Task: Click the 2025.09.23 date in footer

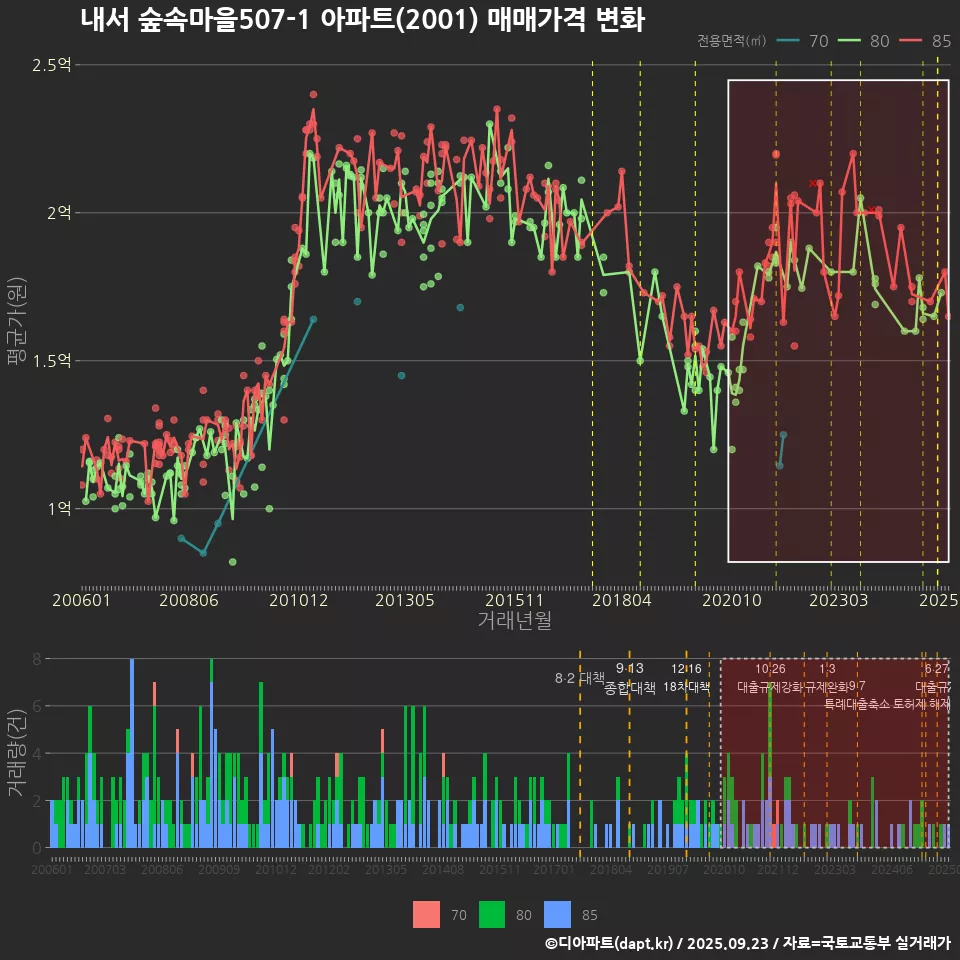Action: pos(727,943)
